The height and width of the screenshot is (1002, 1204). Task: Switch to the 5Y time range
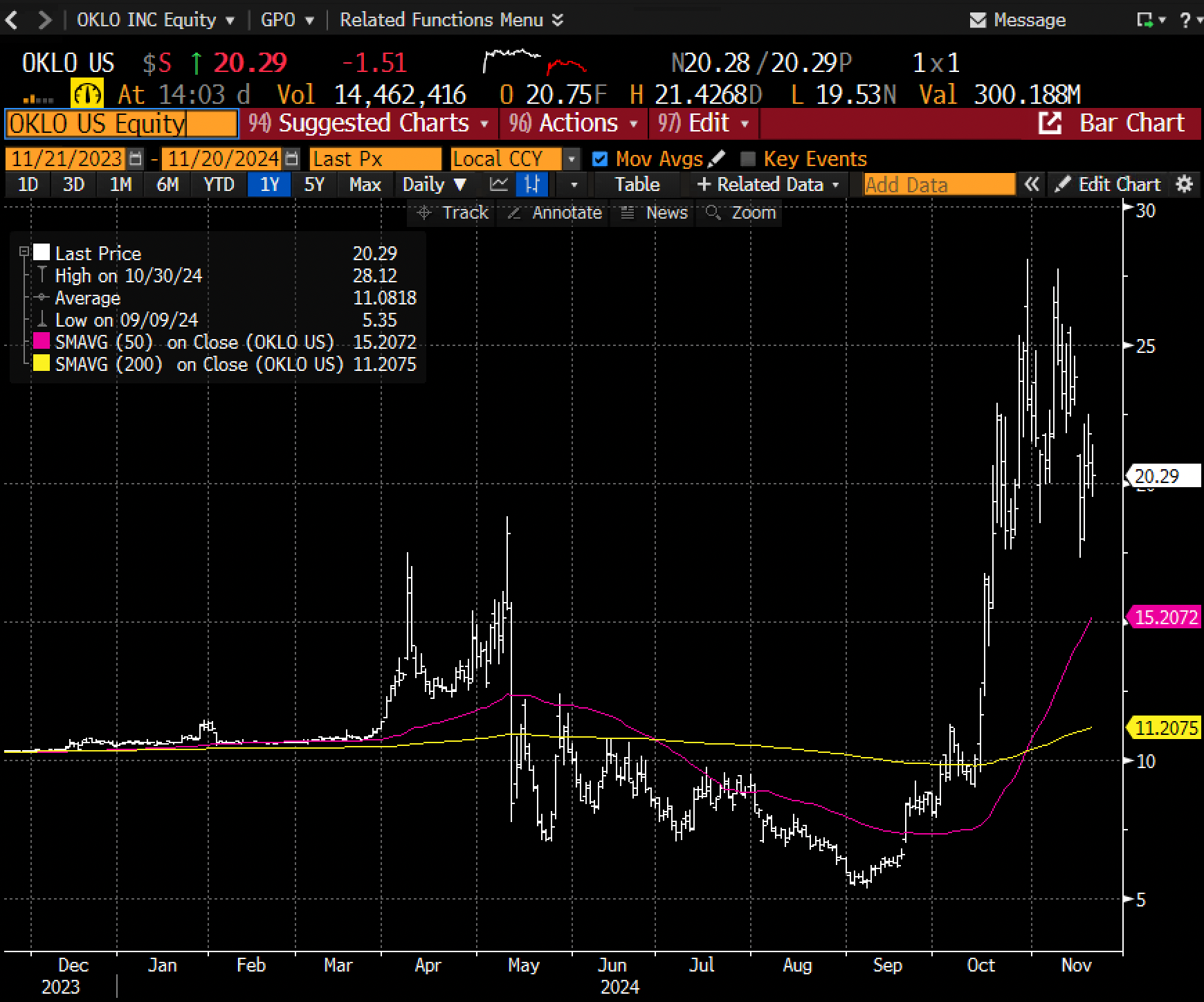314,185
